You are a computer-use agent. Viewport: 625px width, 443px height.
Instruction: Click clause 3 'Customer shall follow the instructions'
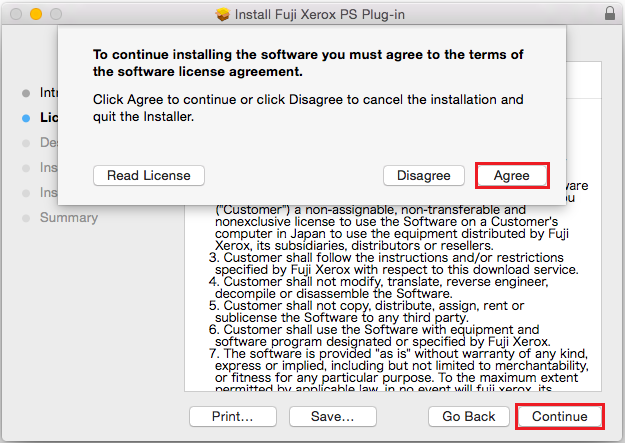[x=337, y=258]
